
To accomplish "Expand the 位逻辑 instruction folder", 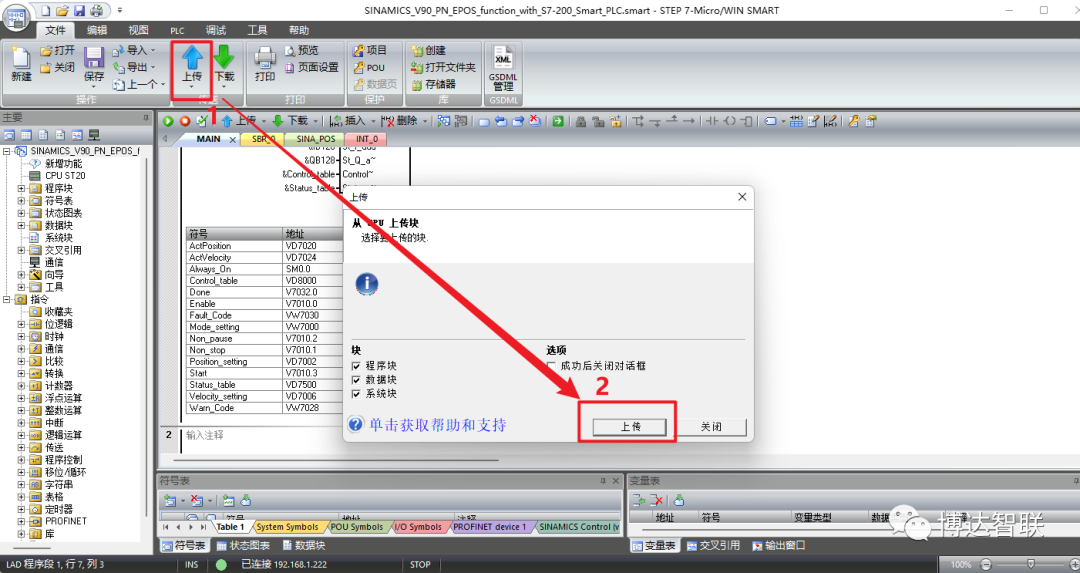I will (21, 324).
